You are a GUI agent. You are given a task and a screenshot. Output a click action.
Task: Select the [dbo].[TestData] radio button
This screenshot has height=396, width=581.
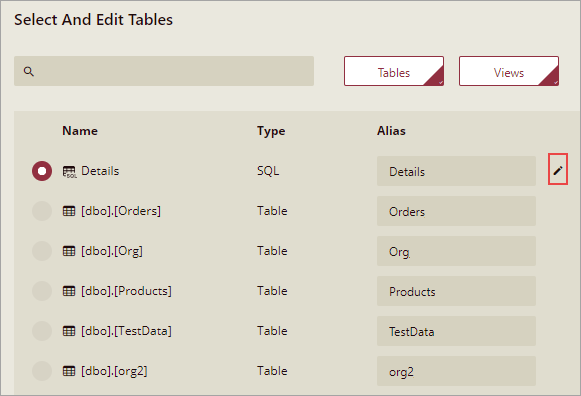[42, 331]
